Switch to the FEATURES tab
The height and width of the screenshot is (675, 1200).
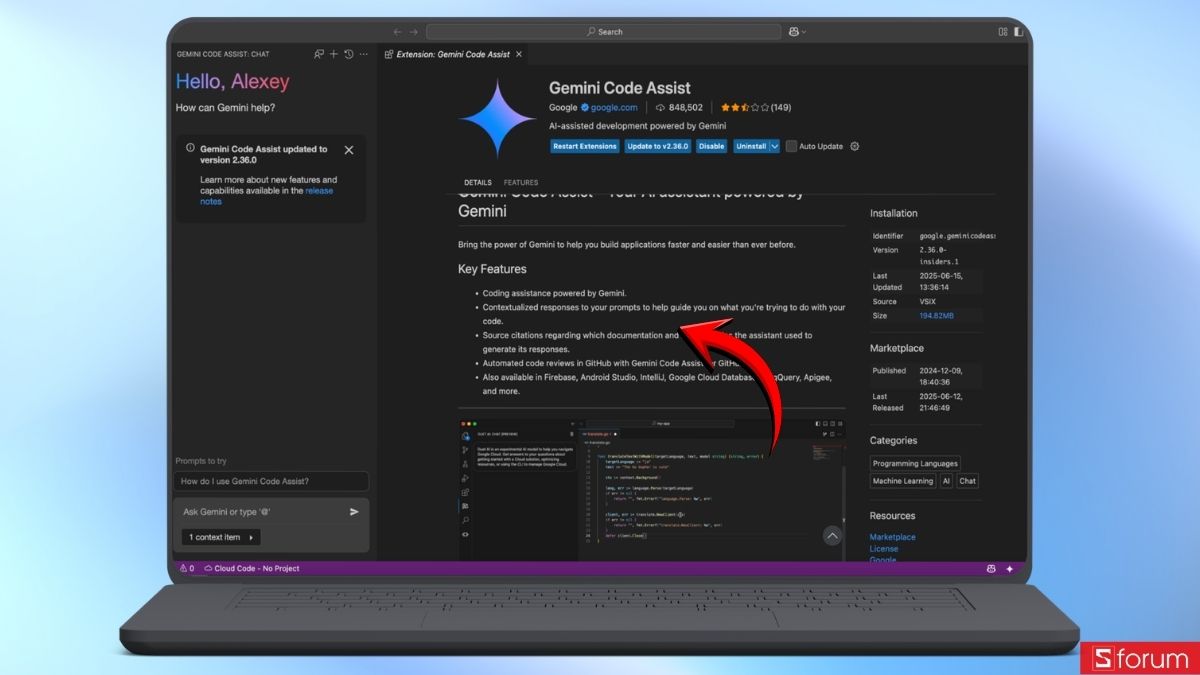click(521, 183)
